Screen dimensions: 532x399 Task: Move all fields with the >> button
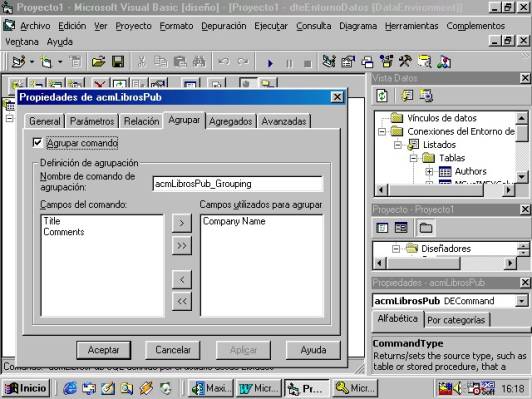pos(182,245)
